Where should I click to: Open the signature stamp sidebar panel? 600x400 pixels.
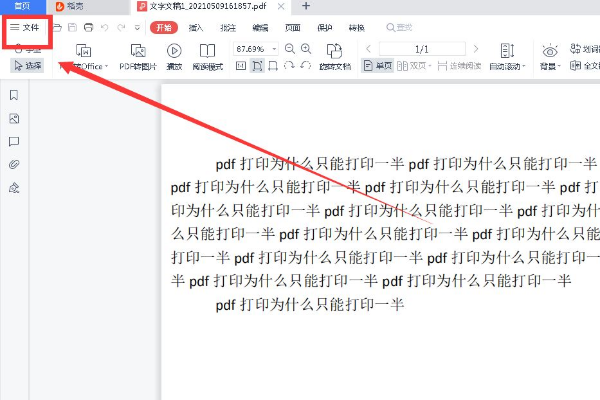click(x=14, y=188)
